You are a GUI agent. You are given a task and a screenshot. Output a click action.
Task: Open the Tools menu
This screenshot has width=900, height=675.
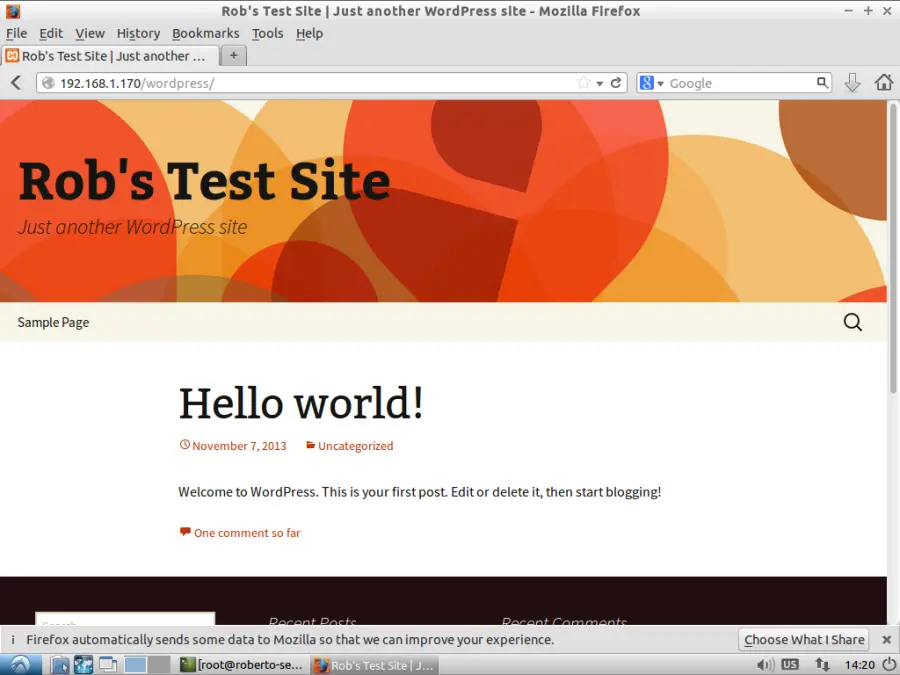tap(267, 33)
